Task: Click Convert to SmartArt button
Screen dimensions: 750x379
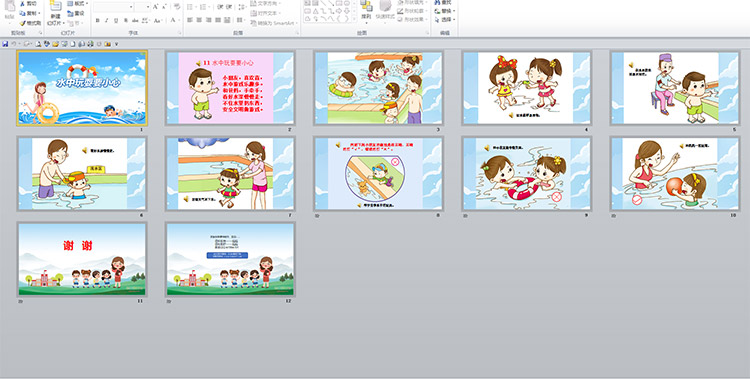Action: pyautogui.click(x=274, y=23)
